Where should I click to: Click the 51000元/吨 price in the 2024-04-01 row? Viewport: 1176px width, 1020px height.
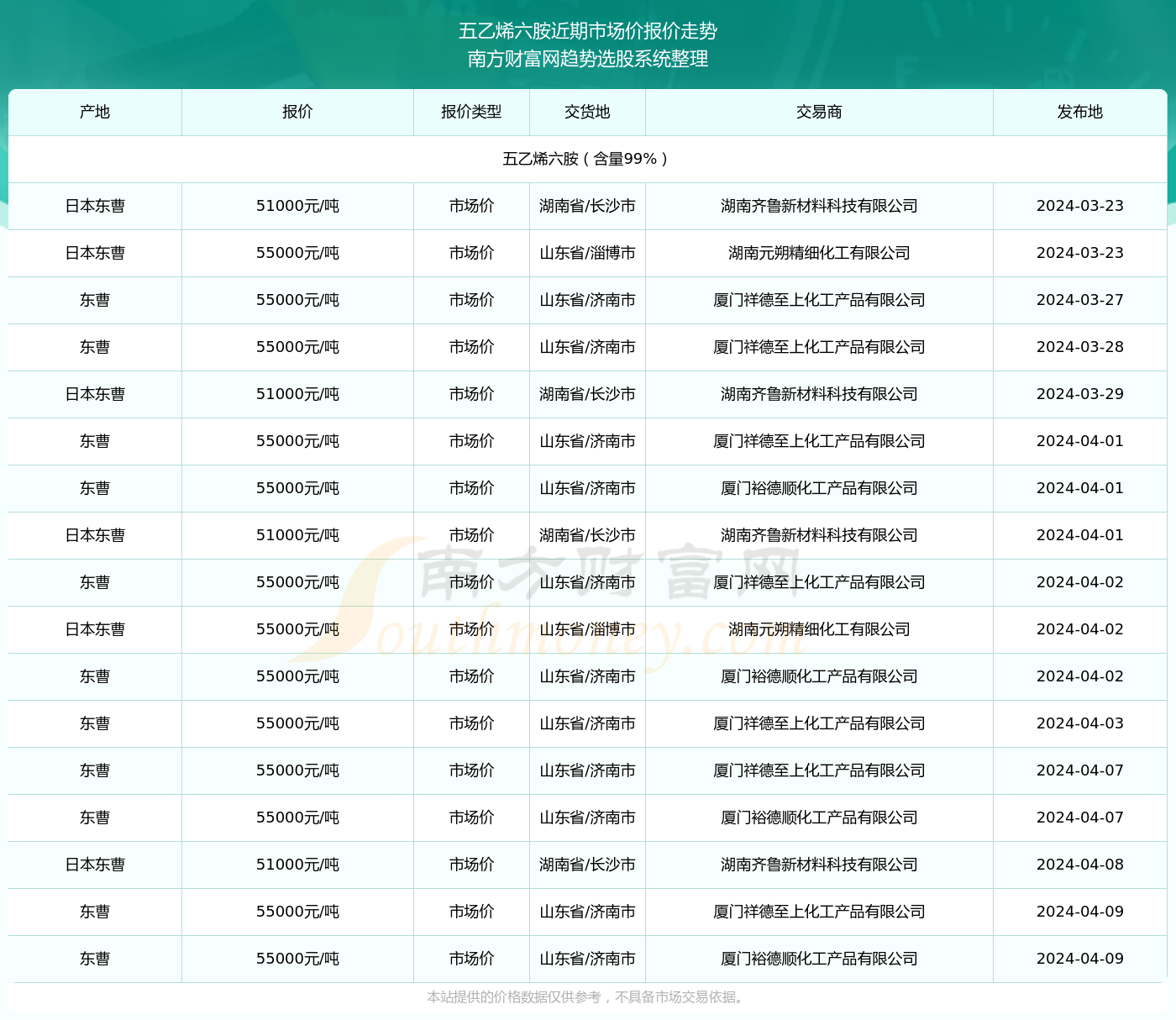pos(297,535)
